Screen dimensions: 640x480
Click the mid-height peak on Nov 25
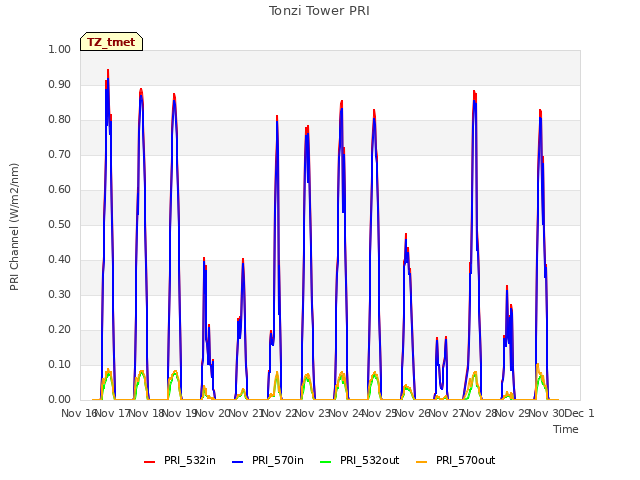(x=406, y=235)
